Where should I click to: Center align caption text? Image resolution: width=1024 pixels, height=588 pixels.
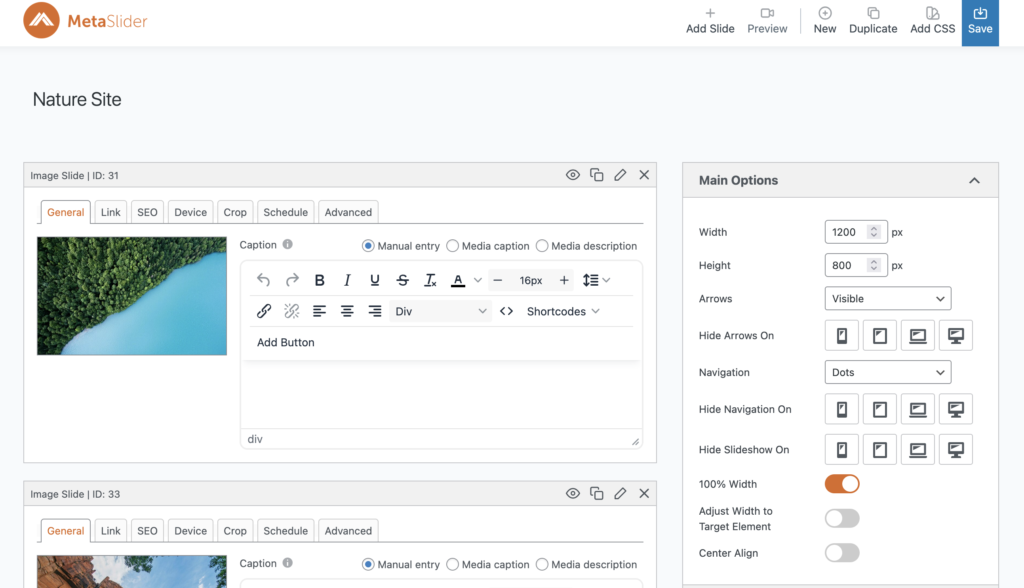347,311
